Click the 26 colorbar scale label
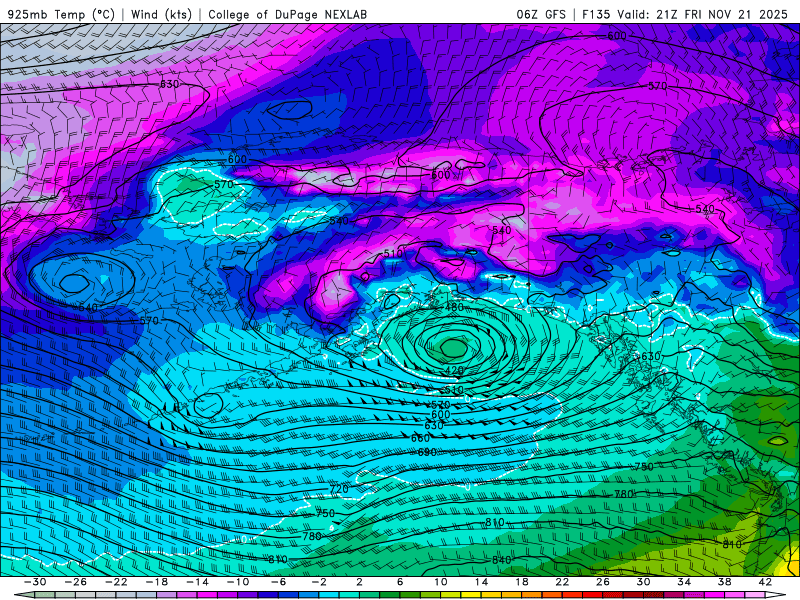Screen dimensions: 800x600 [603, 582]
